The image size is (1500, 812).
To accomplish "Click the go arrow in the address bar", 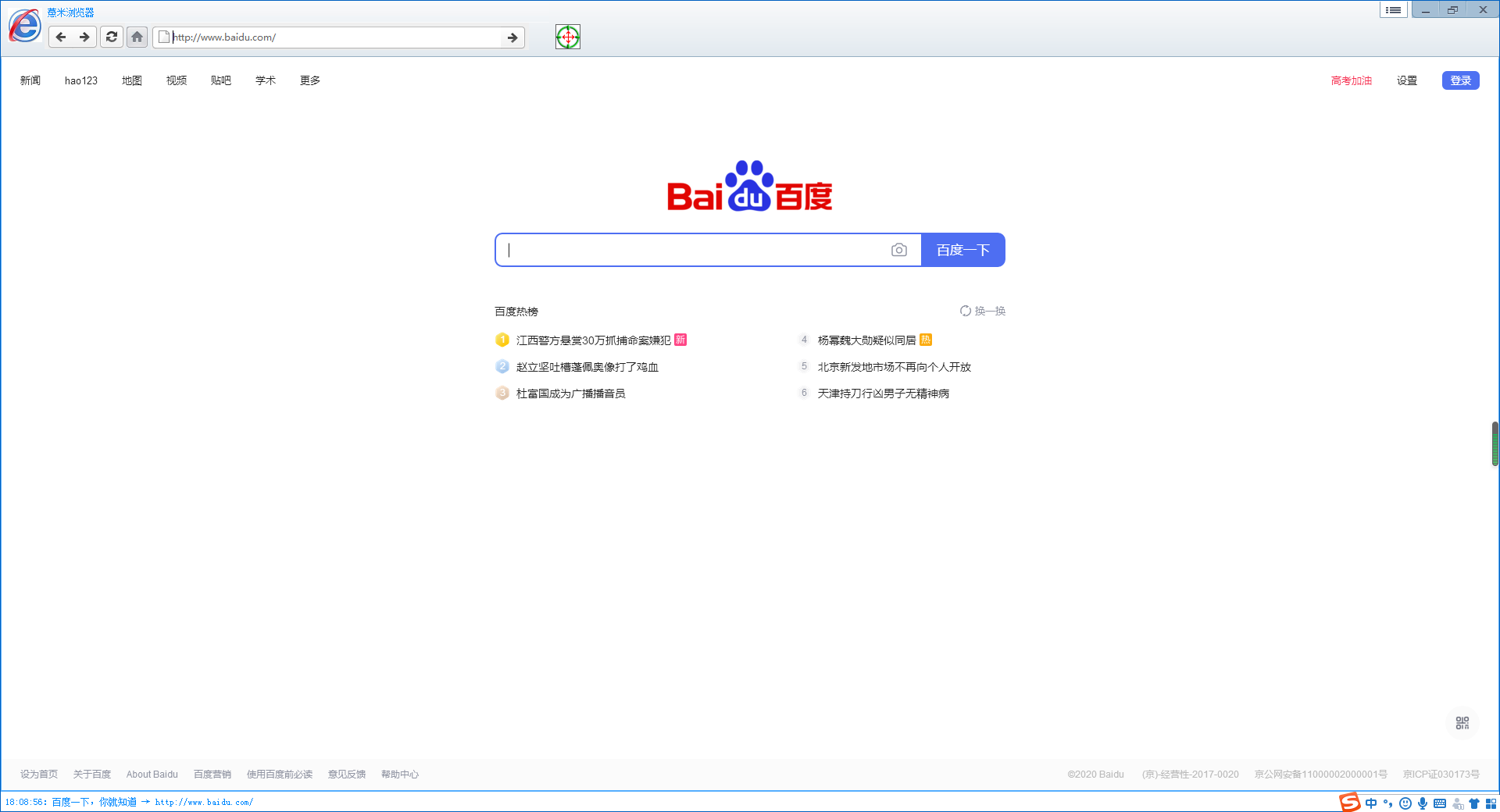I will click(512, 37).
